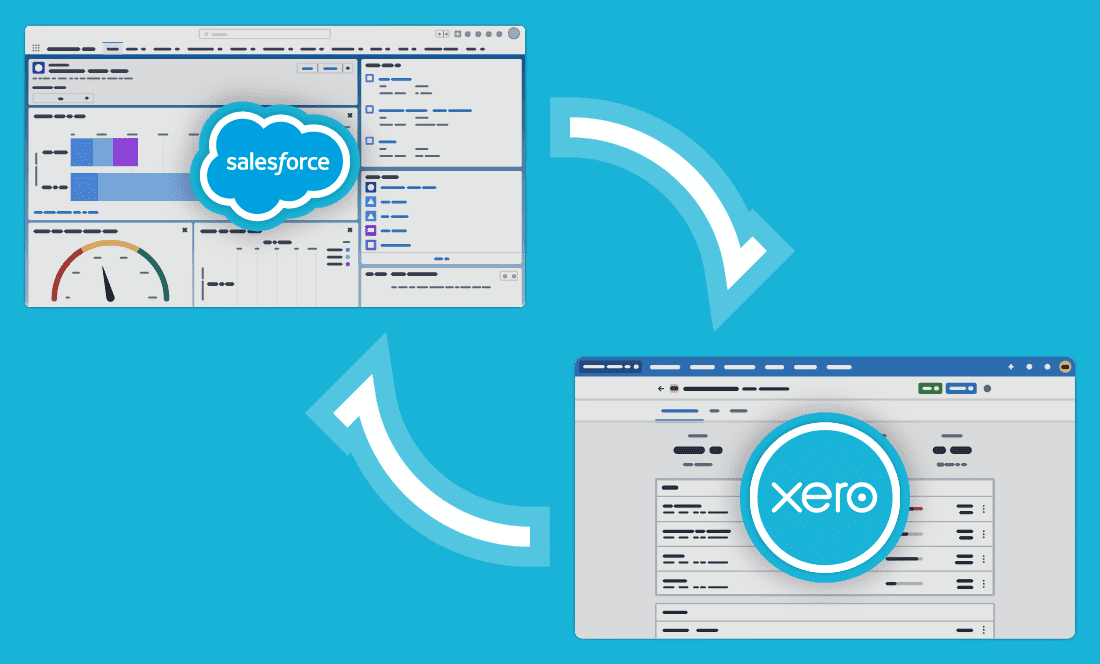Open the kebab menu on the second Xero table row

tap(984, 534)
